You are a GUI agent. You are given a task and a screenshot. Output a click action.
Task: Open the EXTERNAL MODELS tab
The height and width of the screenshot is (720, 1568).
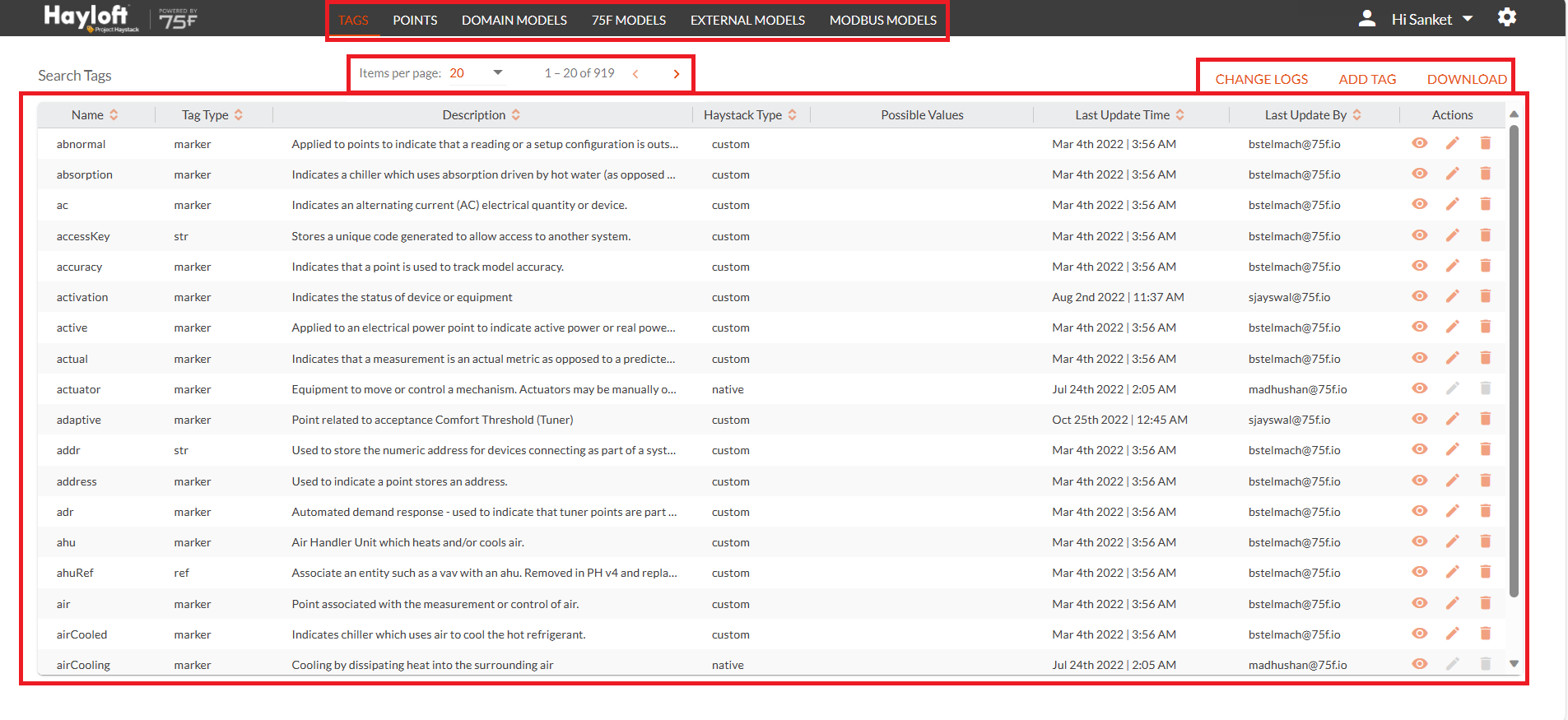click(x=747, y=21)
